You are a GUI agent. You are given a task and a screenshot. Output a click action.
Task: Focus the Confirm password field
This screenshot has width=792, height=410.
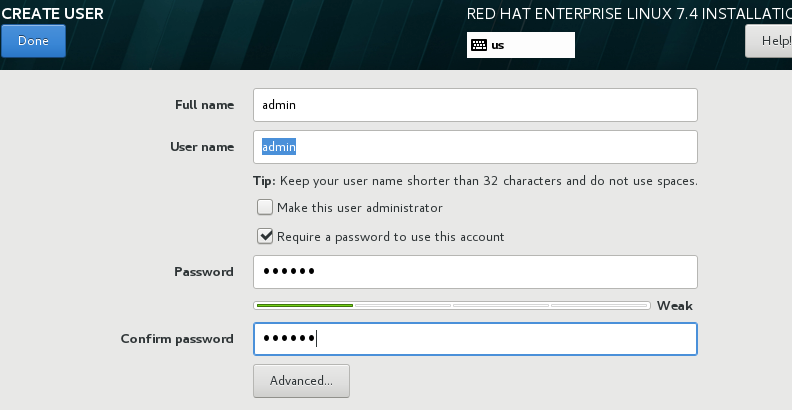475,339
